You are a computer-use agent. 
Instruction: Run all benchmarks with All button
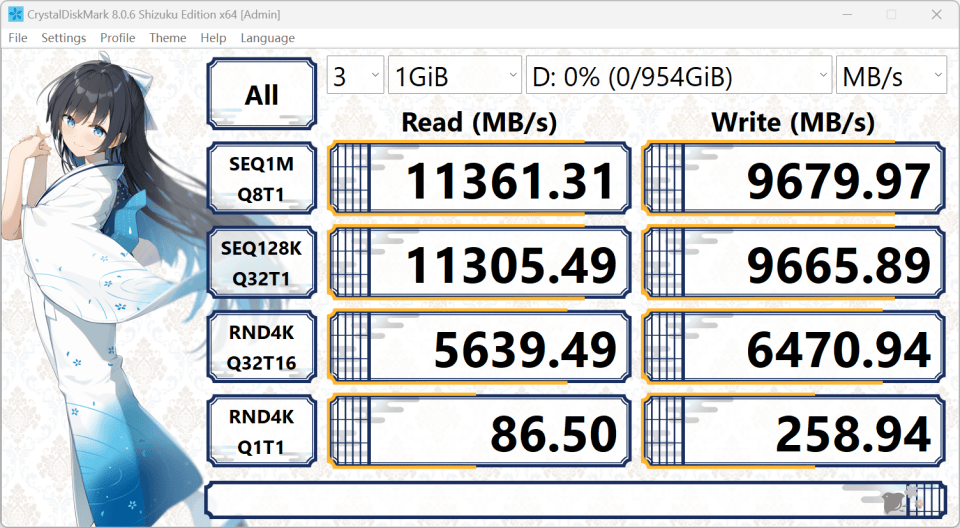[x=261, y=94]
